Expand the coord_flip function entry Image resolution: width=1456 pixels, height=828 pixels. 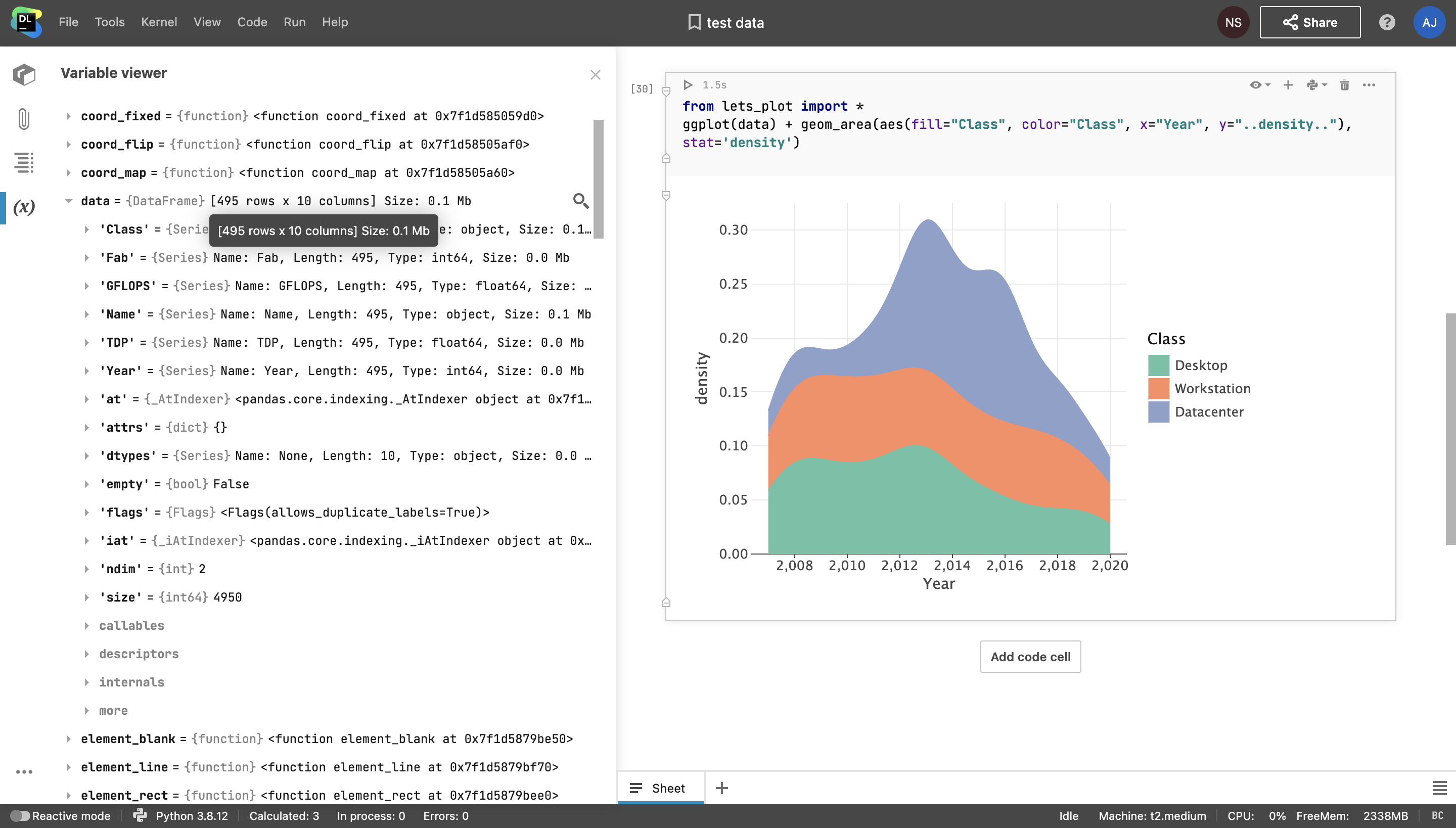(x=68, y=145)
